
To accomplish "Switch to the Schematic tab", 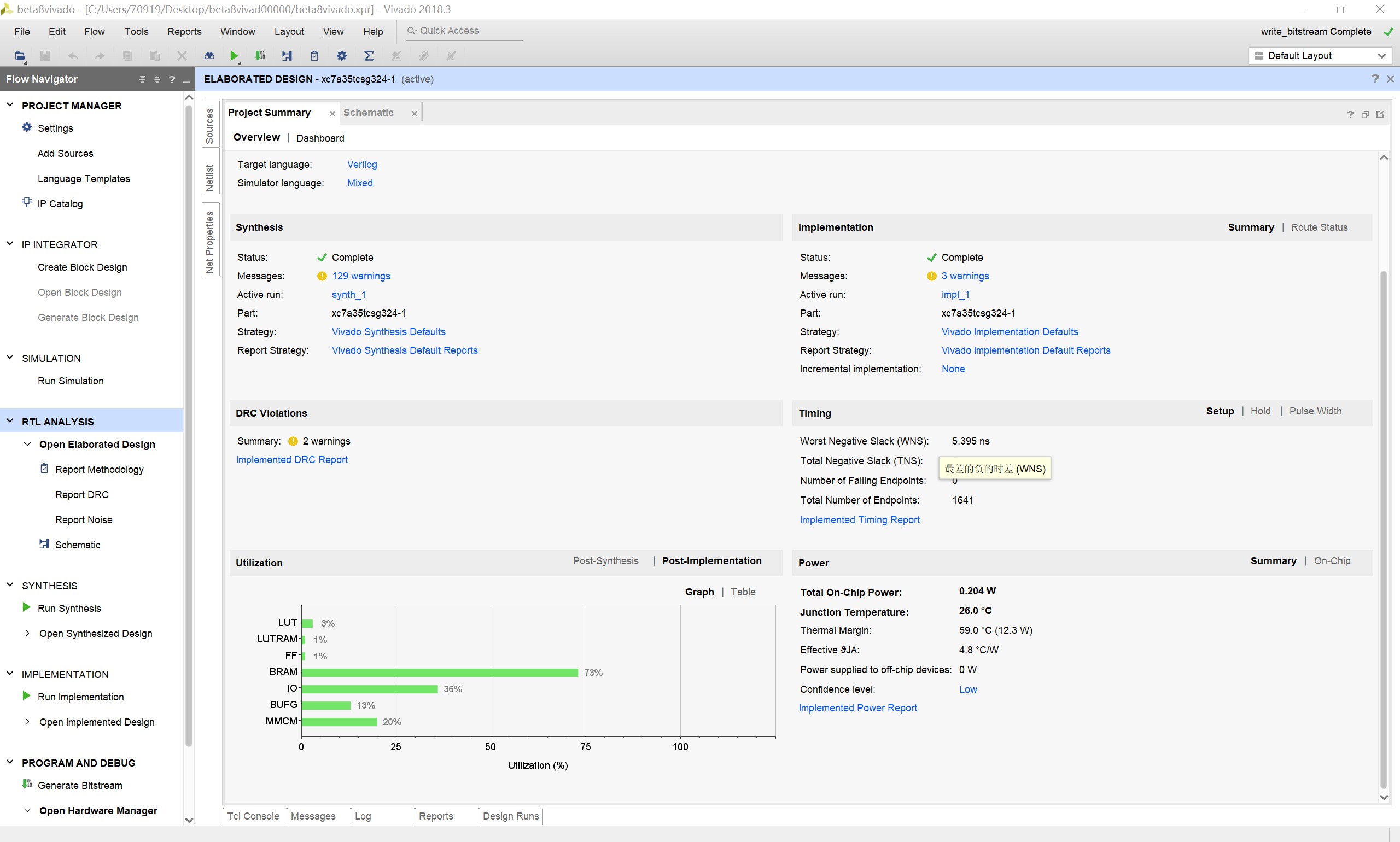I will click(x=368, y=112).
